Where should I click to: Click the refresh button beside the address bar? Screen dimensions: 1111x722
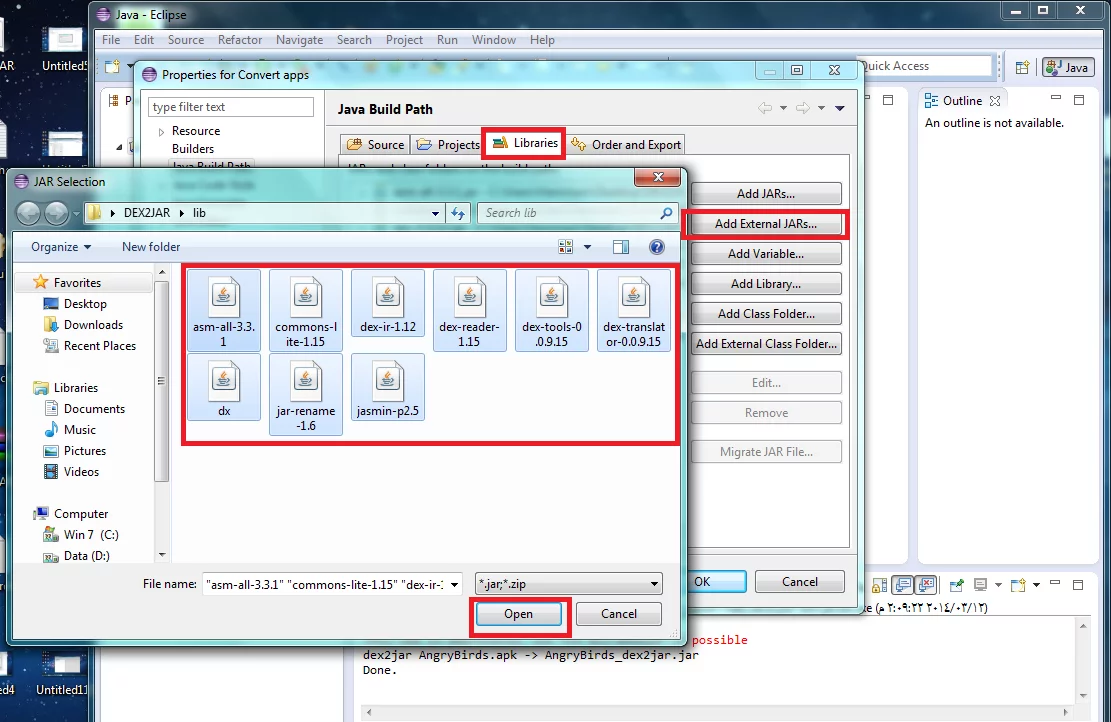(x=459, y=213)
